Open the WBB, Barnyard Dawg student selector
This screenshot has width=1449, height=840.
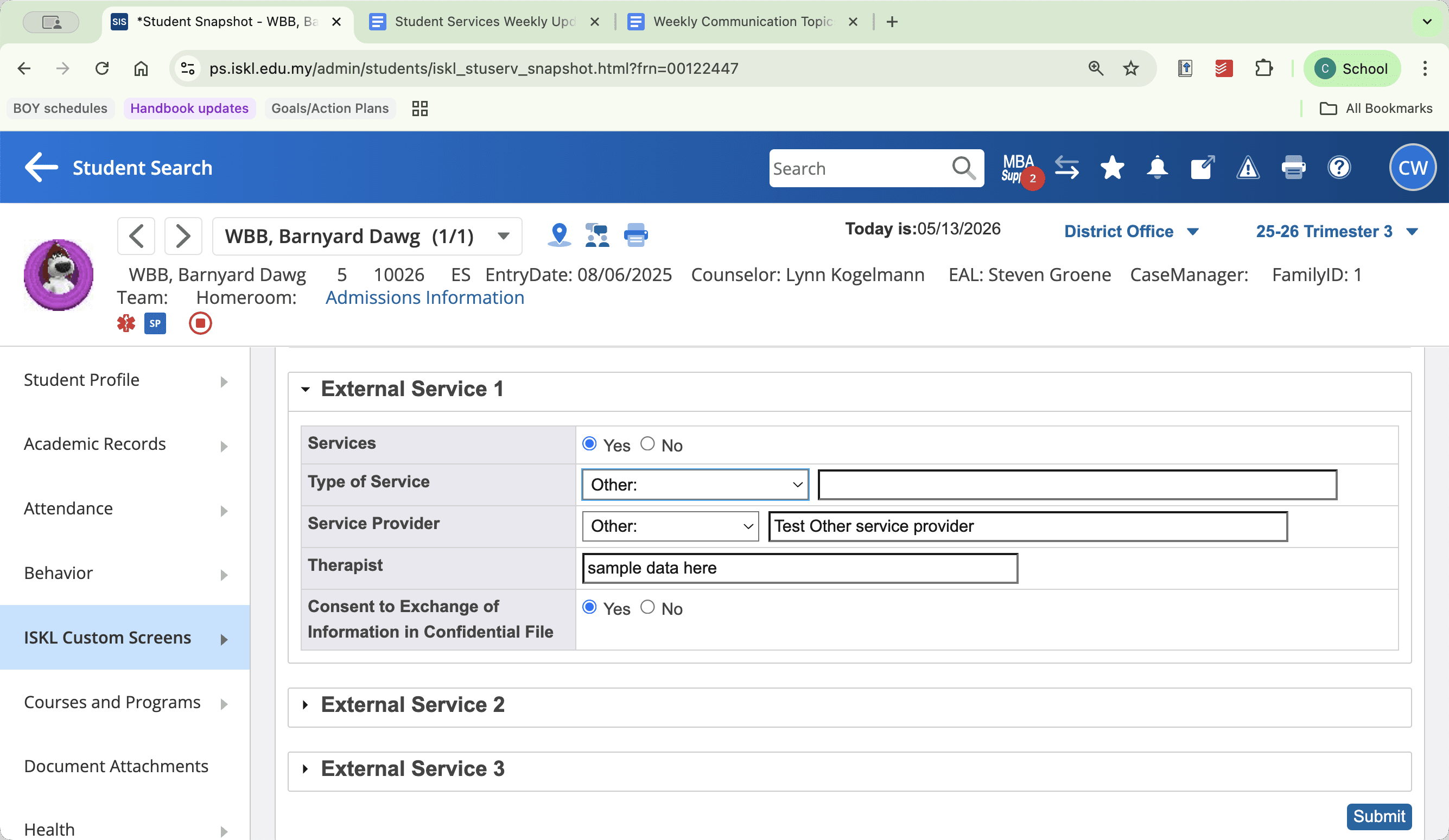(367, 236)
